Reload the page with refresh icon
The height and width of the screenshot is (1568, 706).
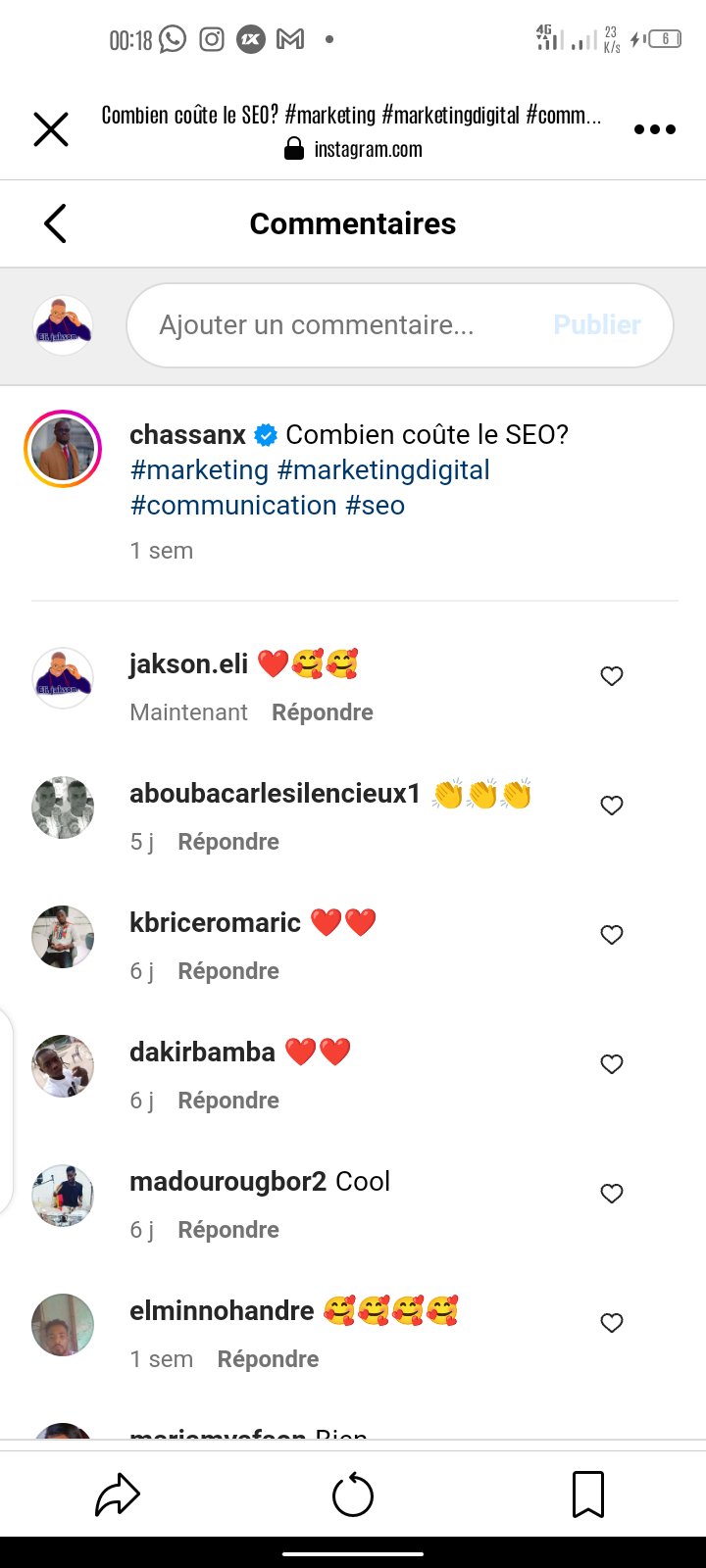click(353, 1495)
